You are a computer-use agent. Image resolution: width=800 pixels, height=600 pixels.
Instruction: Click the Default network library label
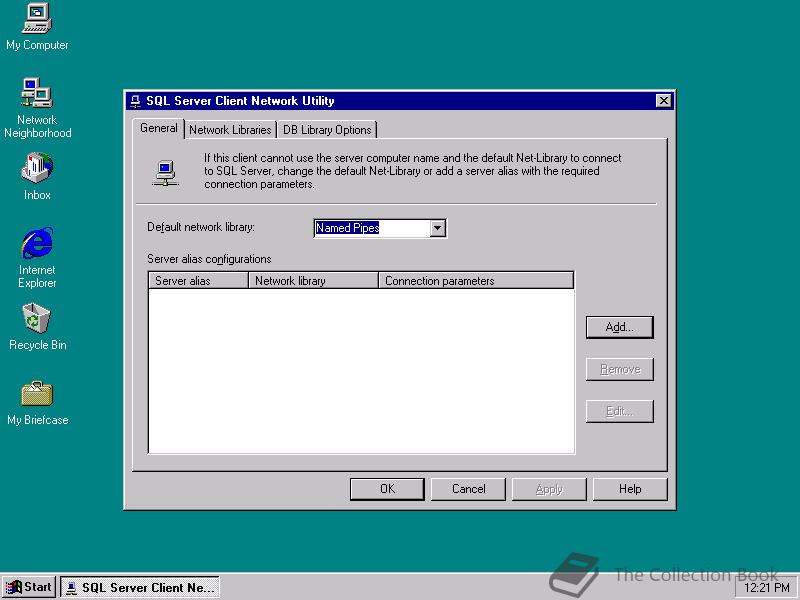[201, 227]
